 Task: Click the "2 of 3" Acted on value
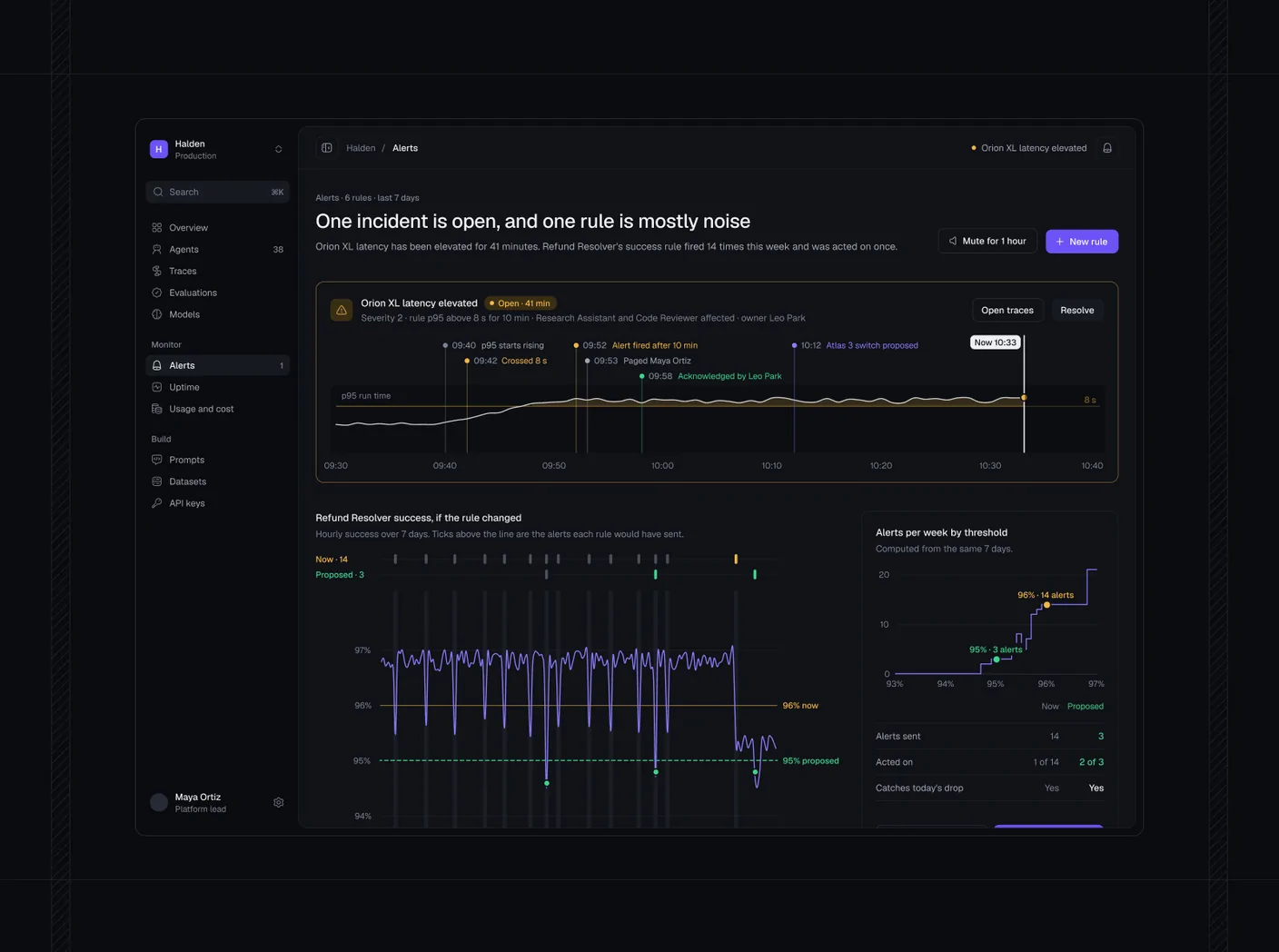(1091, 763)
